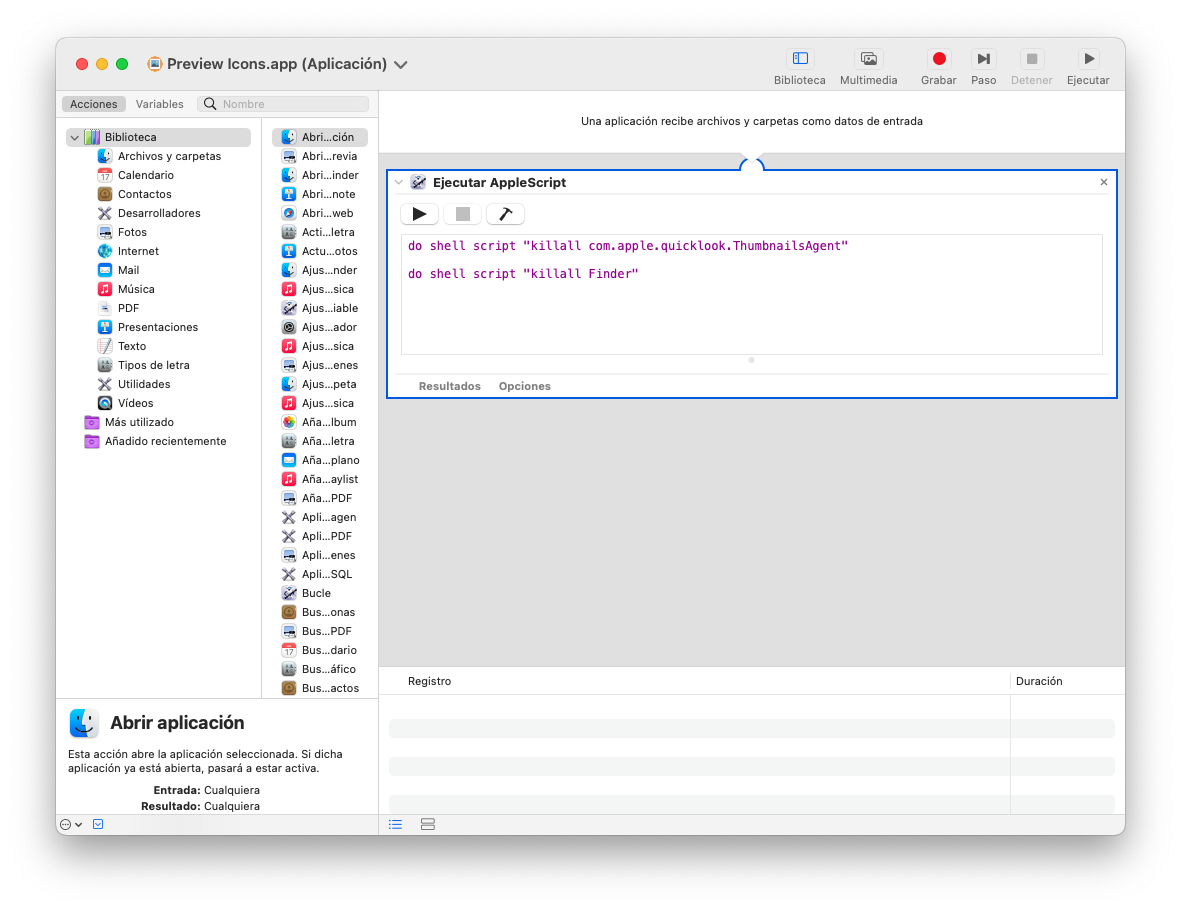
Task: Run the workflow with Ejecutar
Action: coord(1088,67)
